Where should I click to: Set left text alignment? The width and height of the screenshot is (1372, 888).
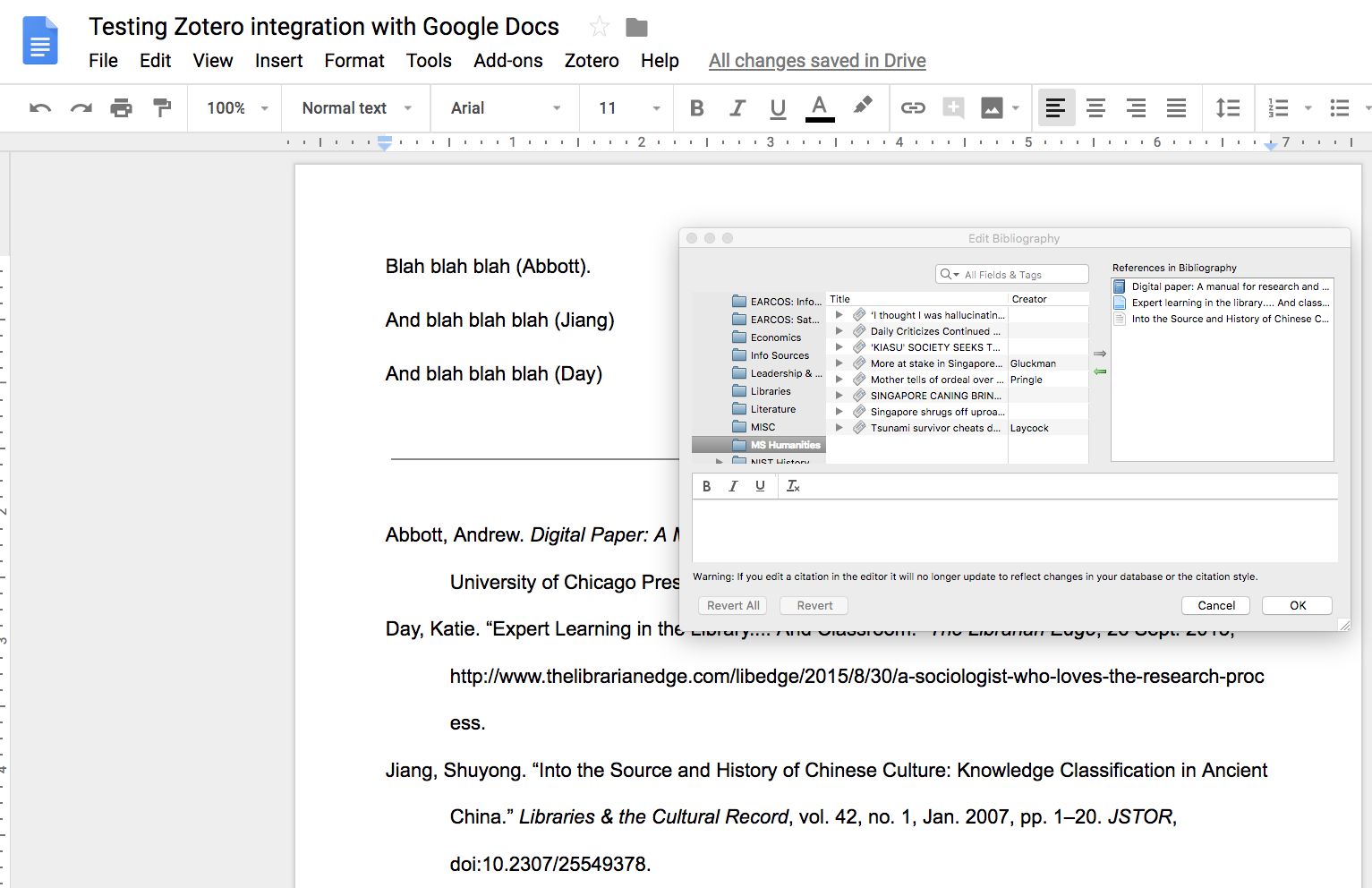tap(1056, 108)
